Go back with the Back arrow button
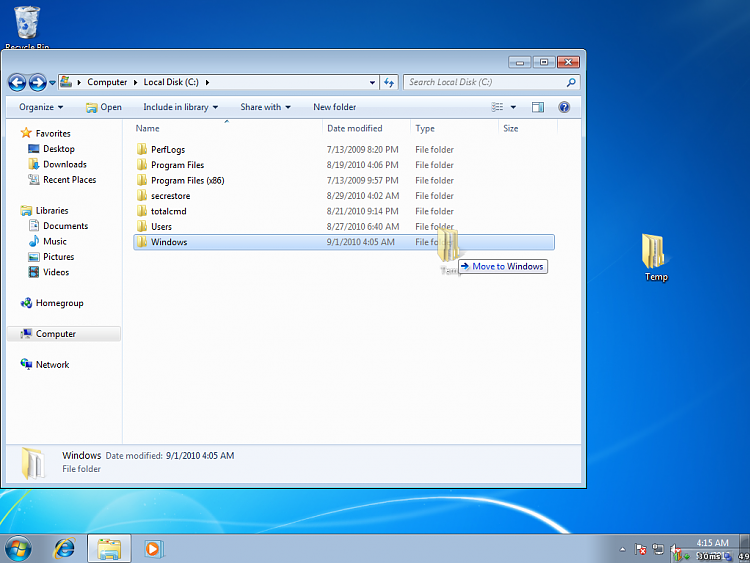The image size is (750, 563). coord(17,82)
